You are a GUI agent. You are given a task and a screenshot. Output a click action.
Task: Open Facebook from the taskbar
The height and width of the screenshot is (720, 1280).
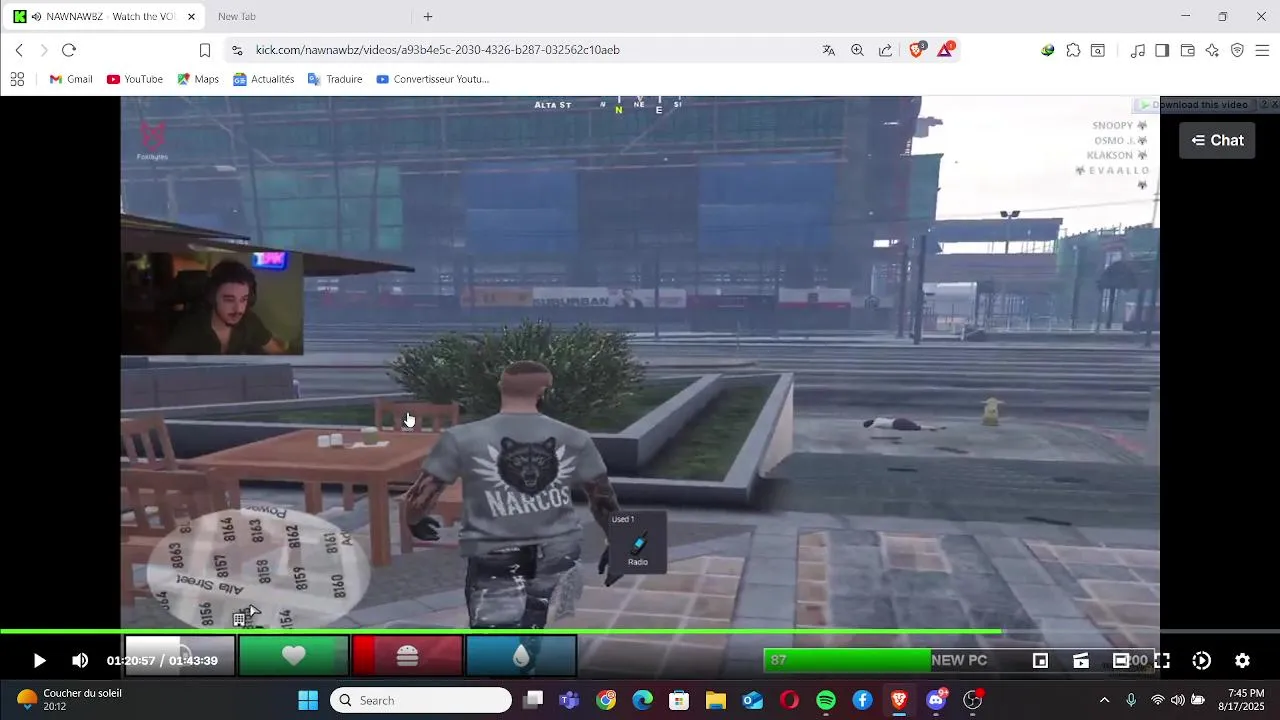point(863,700)
